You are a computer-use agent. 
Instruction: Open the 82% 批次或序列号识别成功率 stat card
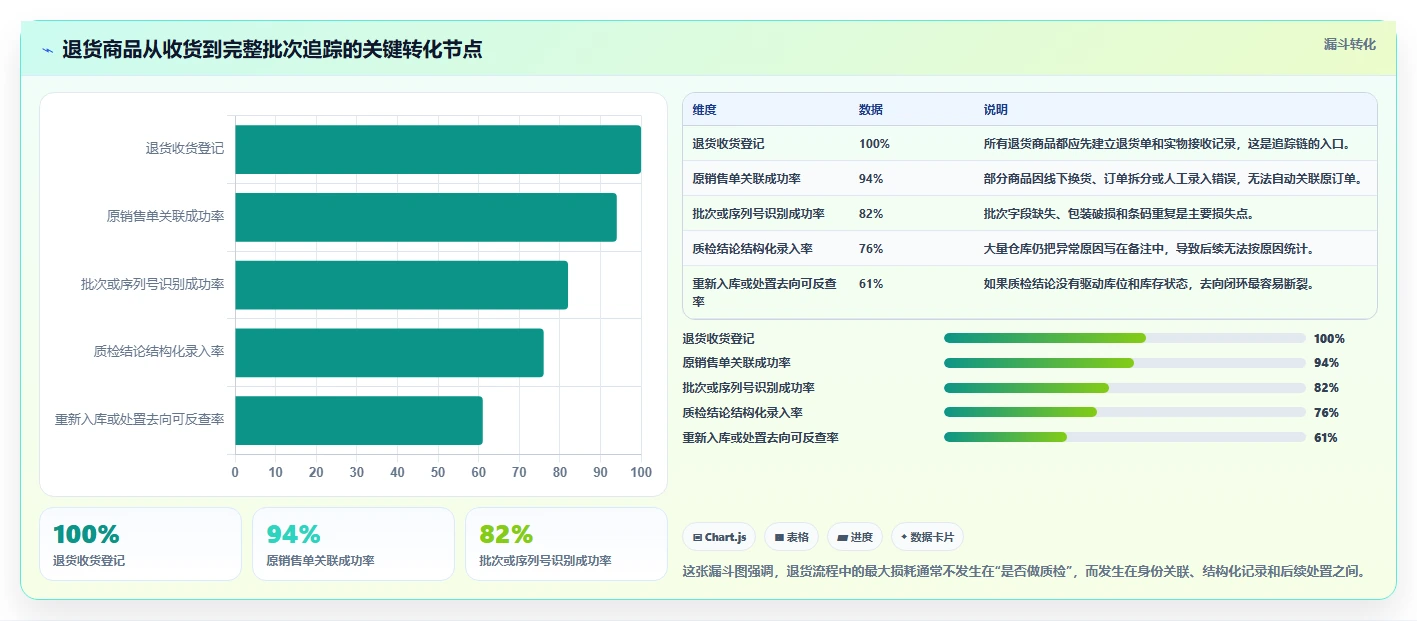click(566, 544)
